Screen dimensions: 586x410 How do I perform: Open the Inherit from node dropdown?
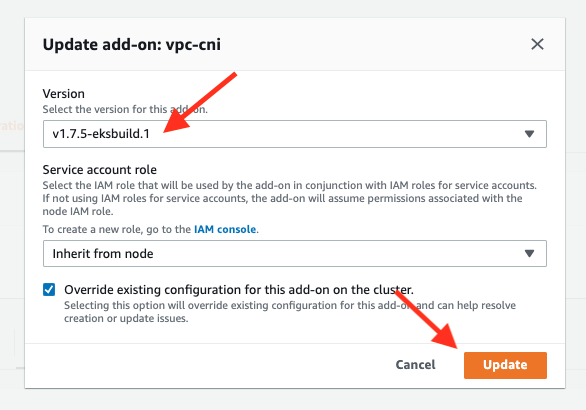294,253
